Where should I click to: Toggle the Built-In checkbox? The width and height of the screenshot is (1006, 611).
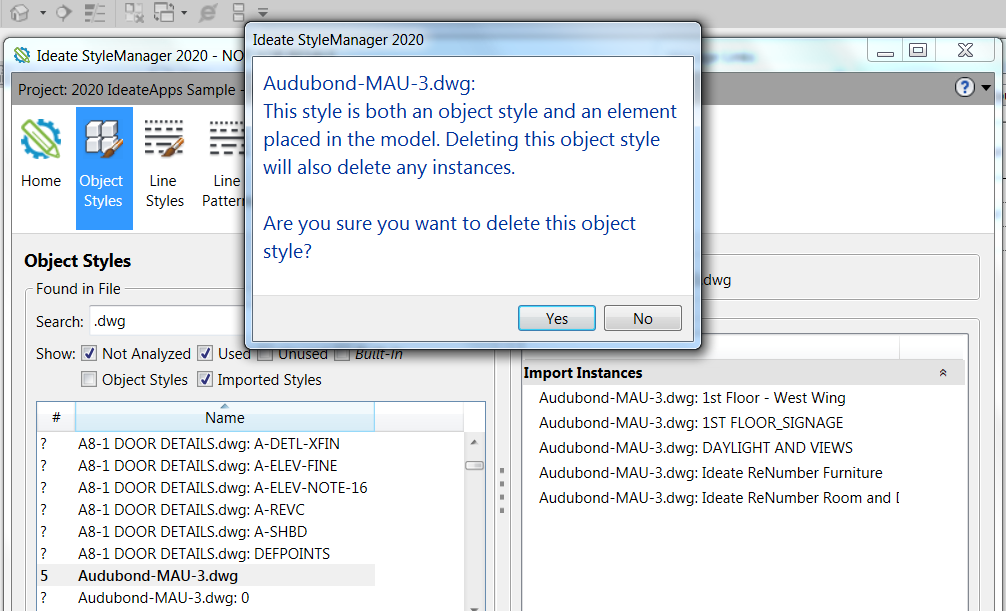342,354
